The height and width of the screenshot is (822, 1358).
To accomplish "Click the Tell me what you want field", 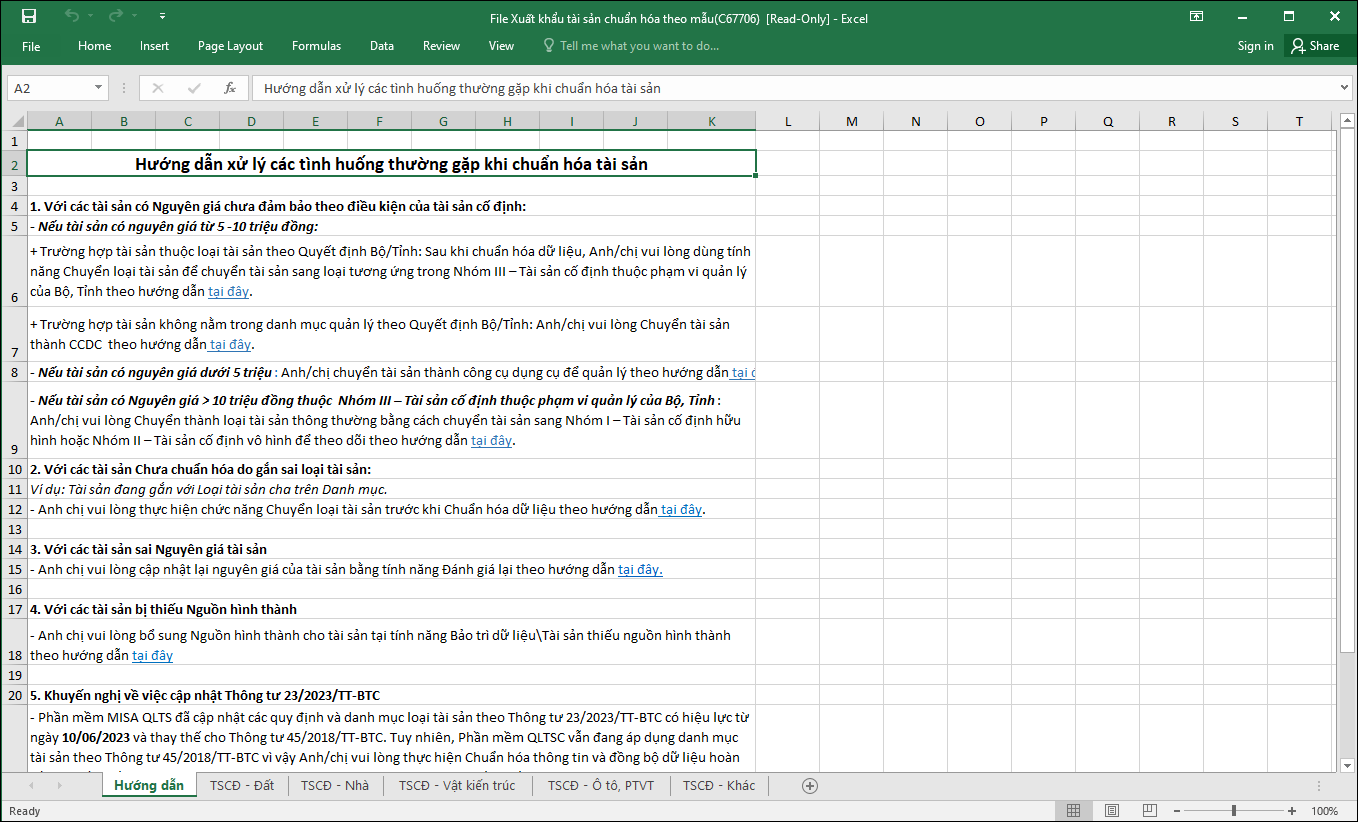I will [x=639, y=46].
